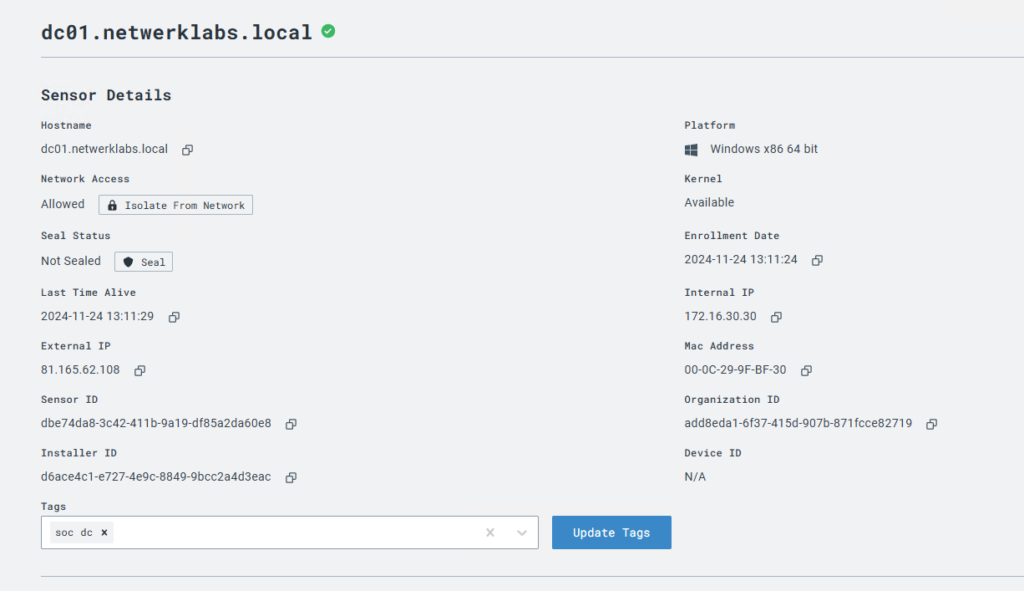Screen dimensions: 1024x591
Task: Click the shield icon on Seal button
Action: point(128,262)
